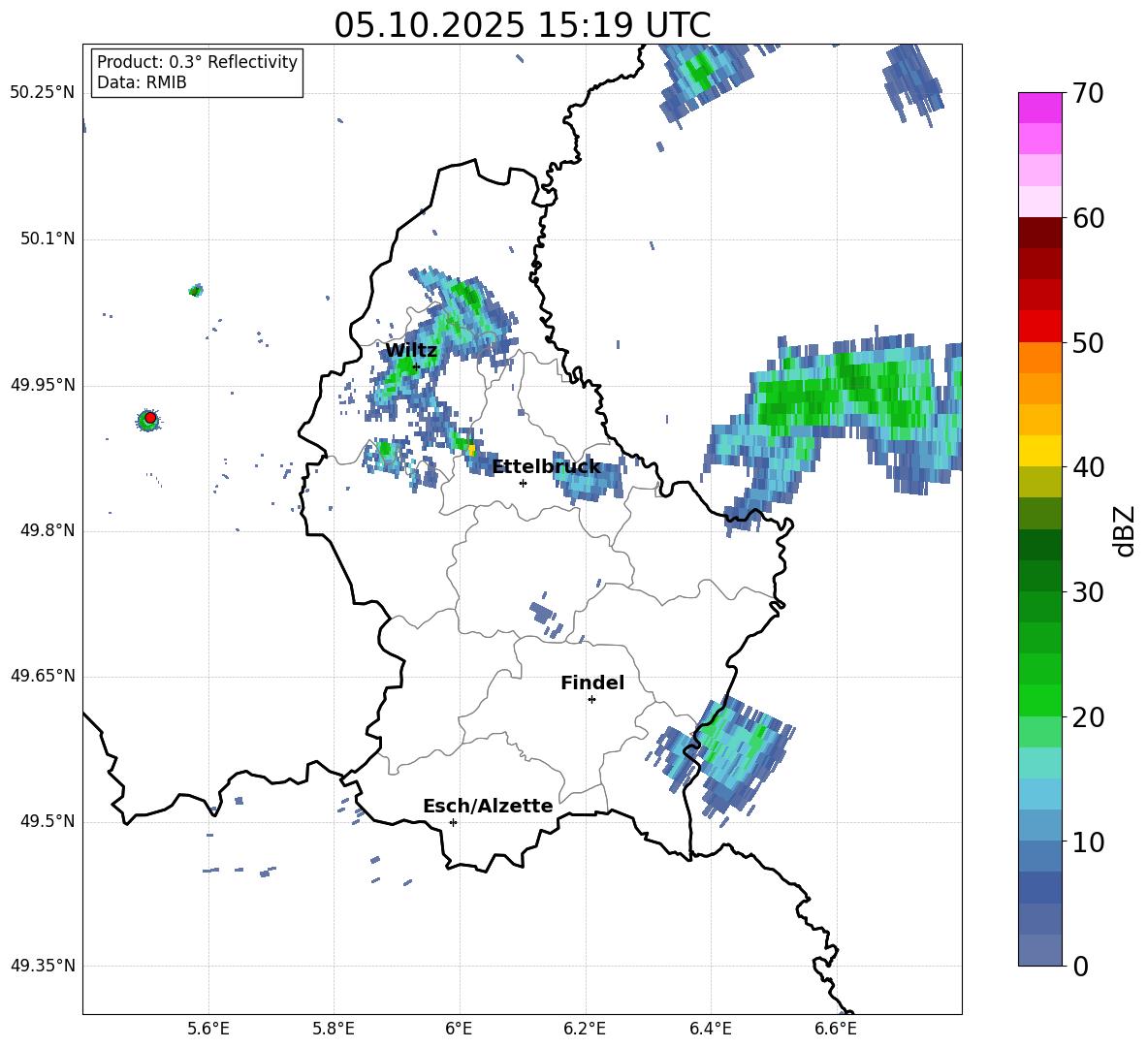Select the Esch/Alzette city label
Screen dimensions: 1148x1048
(x=488, y=806)
